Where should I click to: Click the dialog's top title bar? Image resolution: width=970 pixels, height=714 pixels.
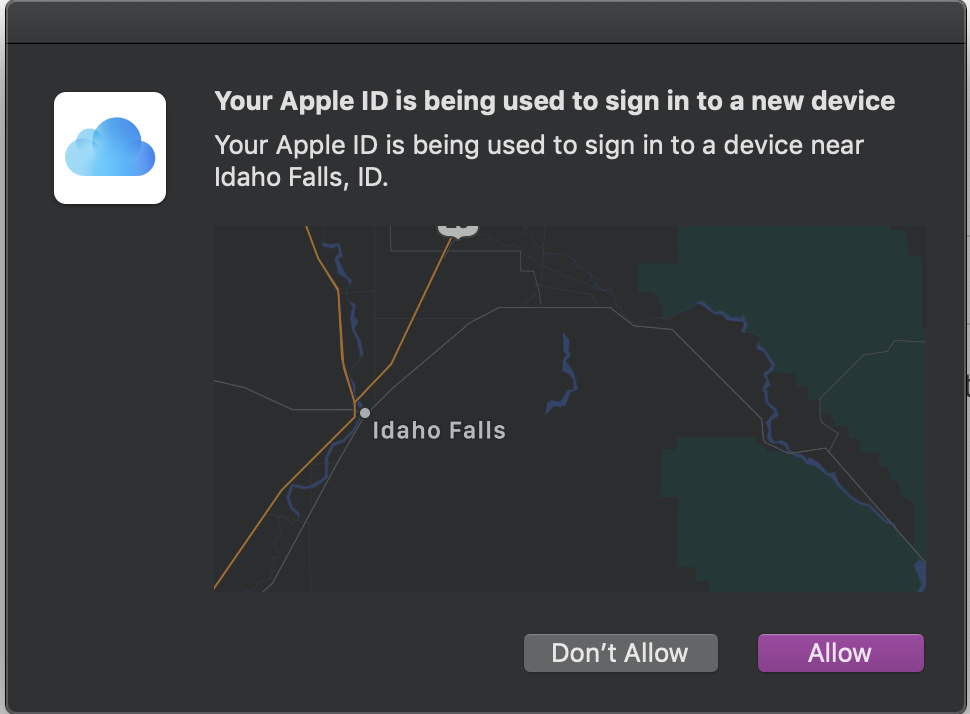pyautogui.click(x=485, y=22)
